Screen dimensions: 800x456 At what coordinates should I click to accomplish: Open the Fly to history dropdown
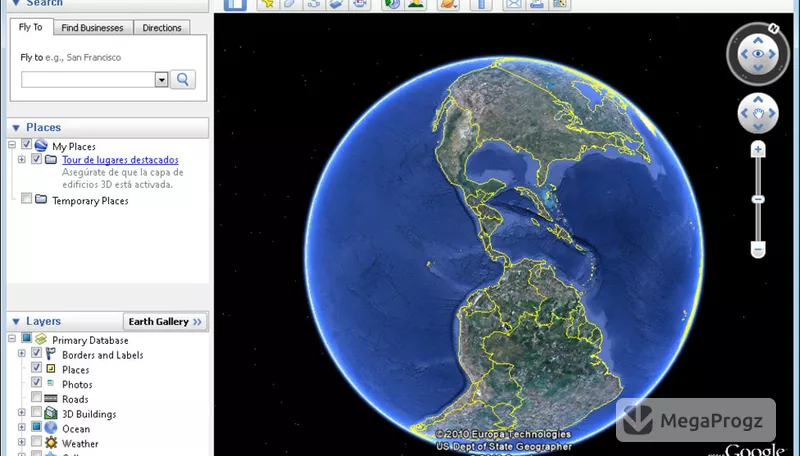pyautogui.click(x=161, y=80)
